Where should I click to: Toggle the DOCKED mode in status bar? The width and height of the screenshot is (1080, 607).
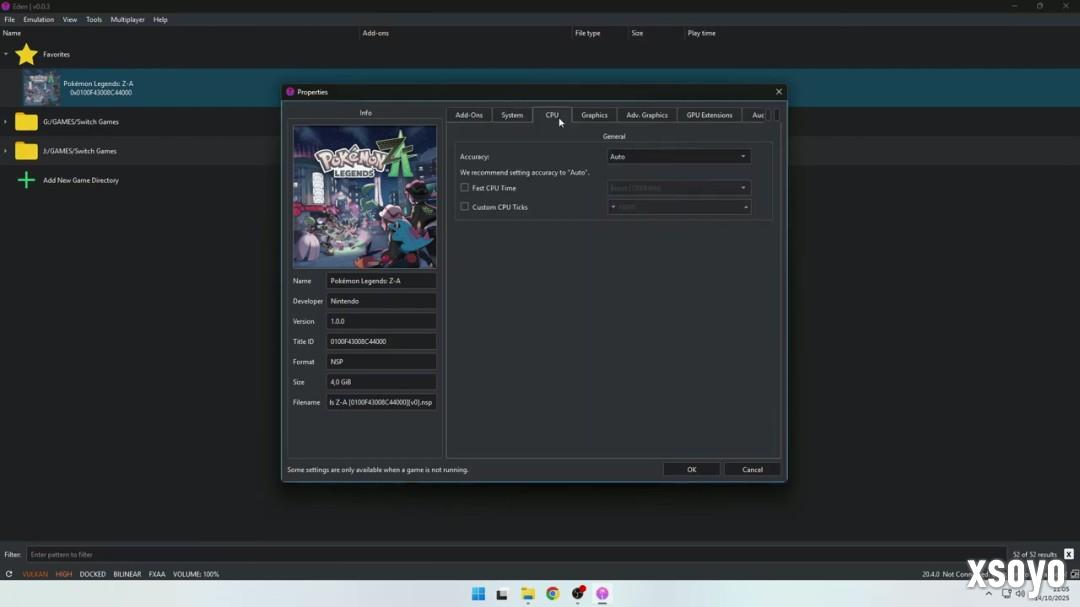point(93,574)
